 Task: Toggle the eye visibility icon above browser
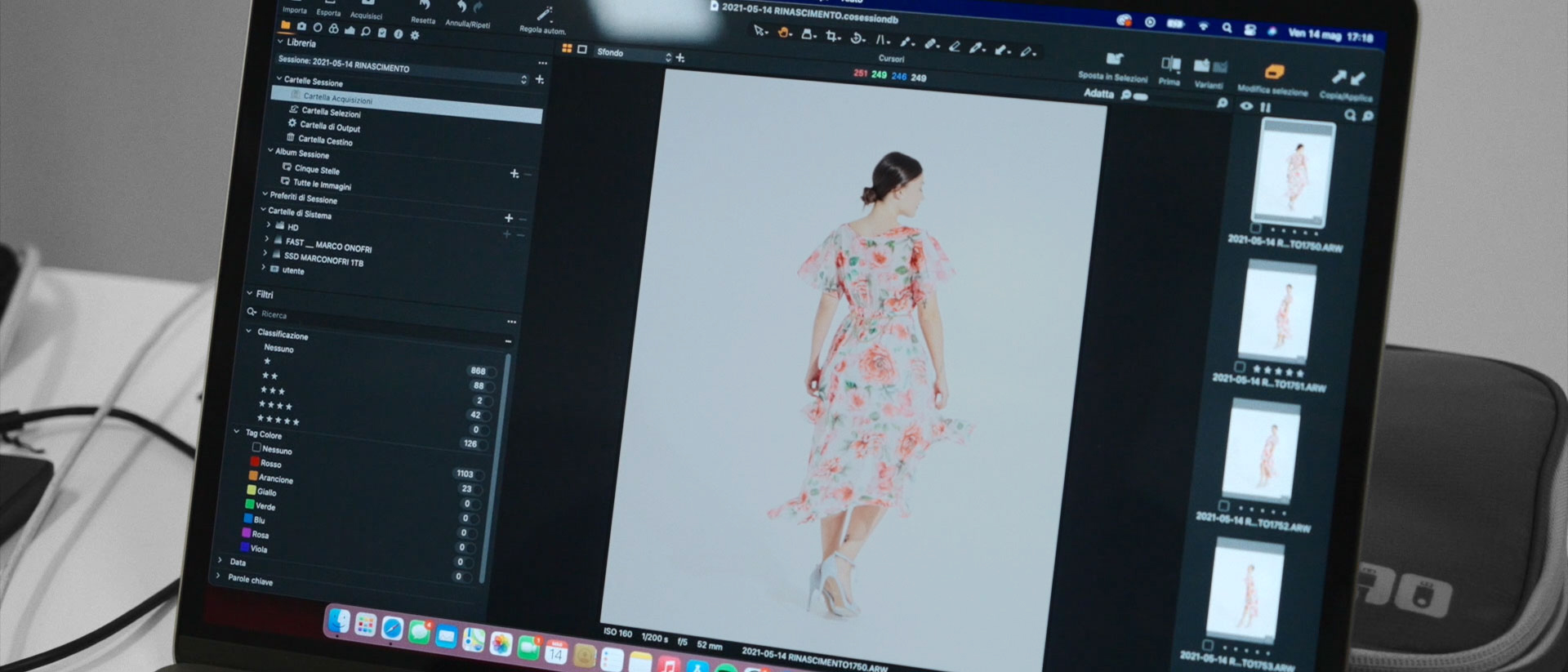tap(1246, 106)
